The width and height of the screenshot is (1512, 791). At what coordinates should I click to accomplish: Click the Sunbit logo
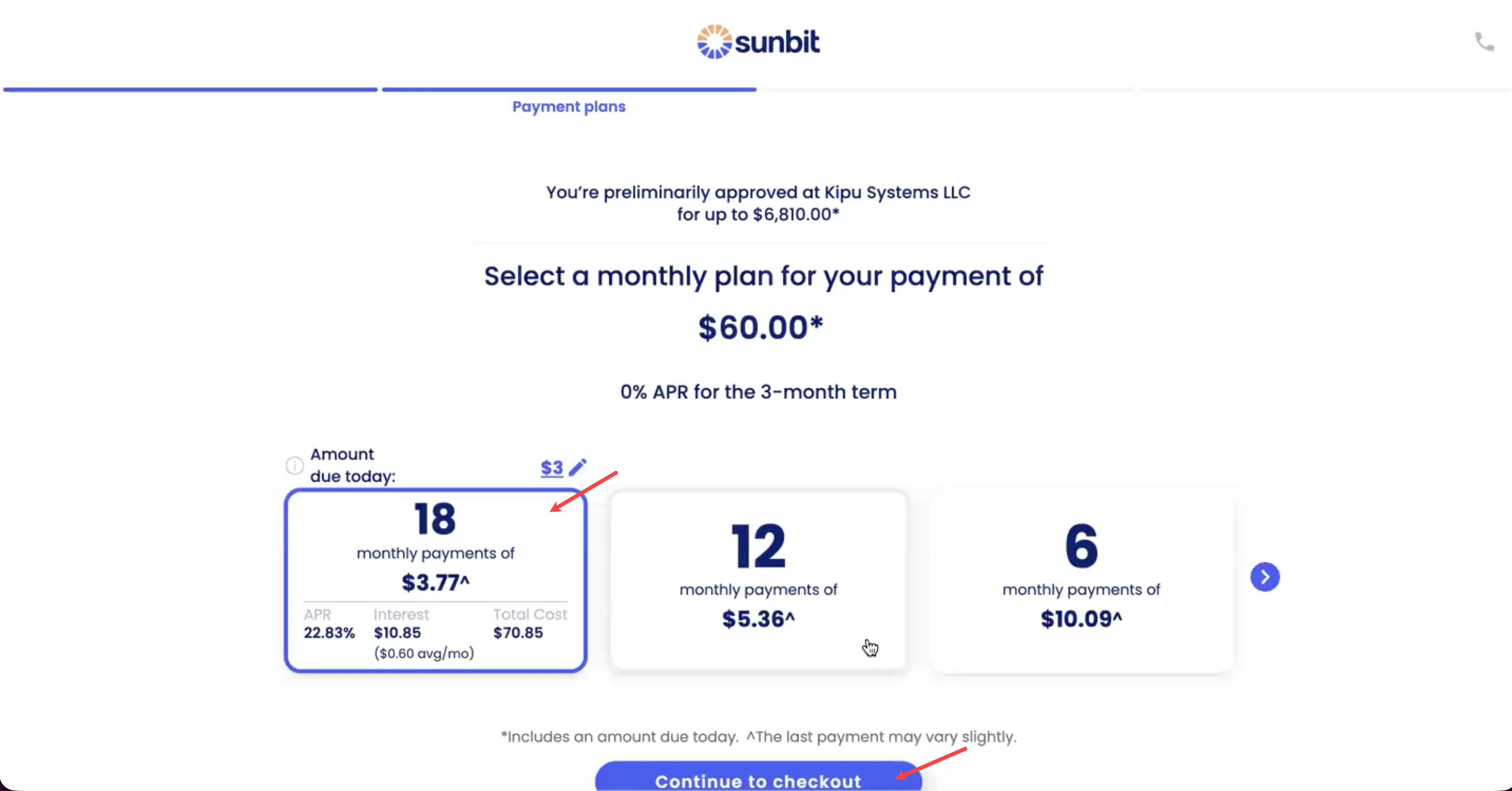758,41
